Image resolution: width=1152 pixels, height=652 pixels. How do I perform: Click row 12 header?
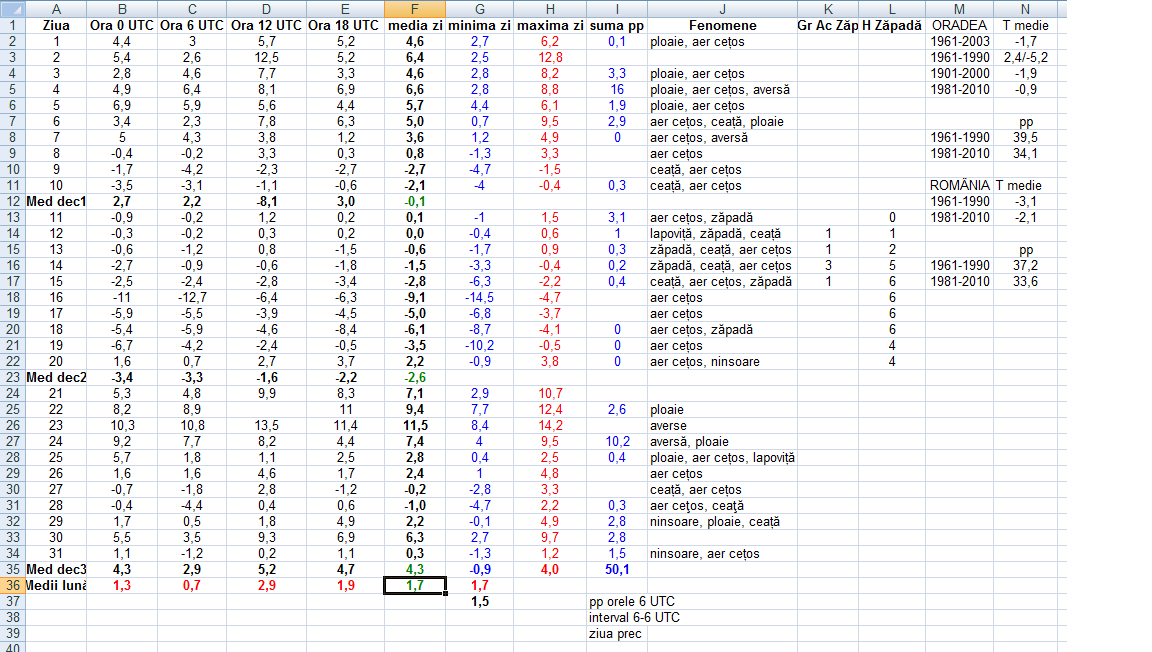tap(12, 201)
